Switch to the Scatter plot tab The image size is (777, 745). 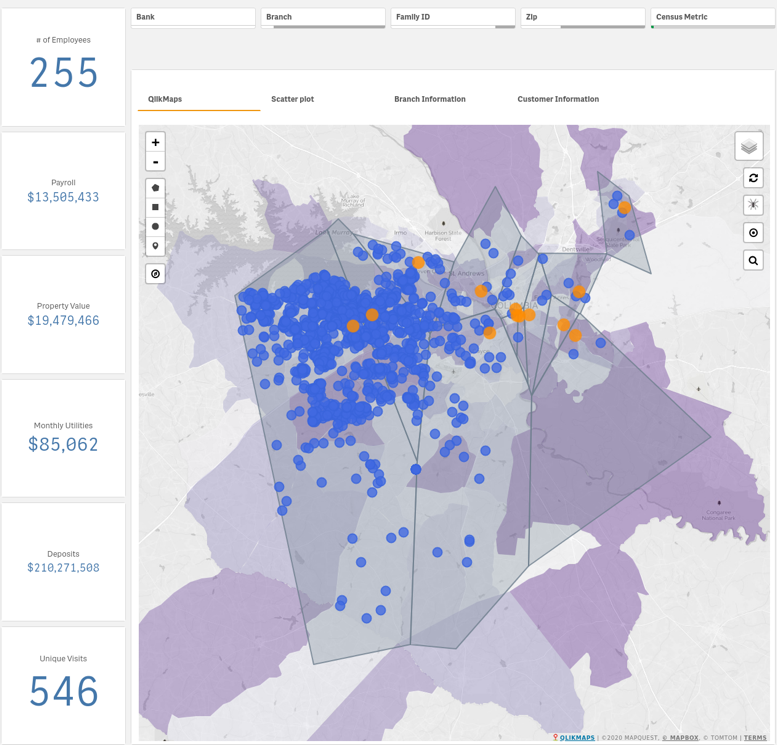[292, 99]
